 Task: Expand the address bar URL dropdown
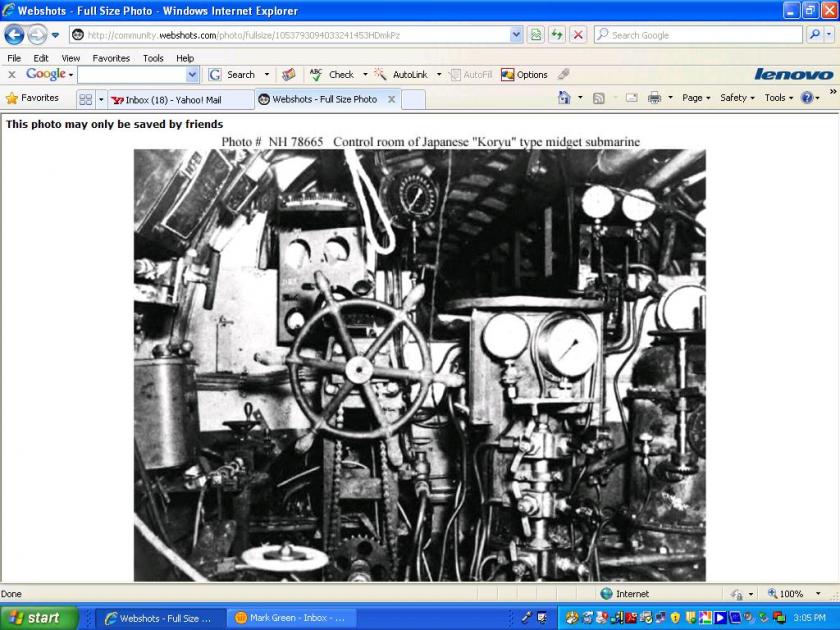[516, 35]
